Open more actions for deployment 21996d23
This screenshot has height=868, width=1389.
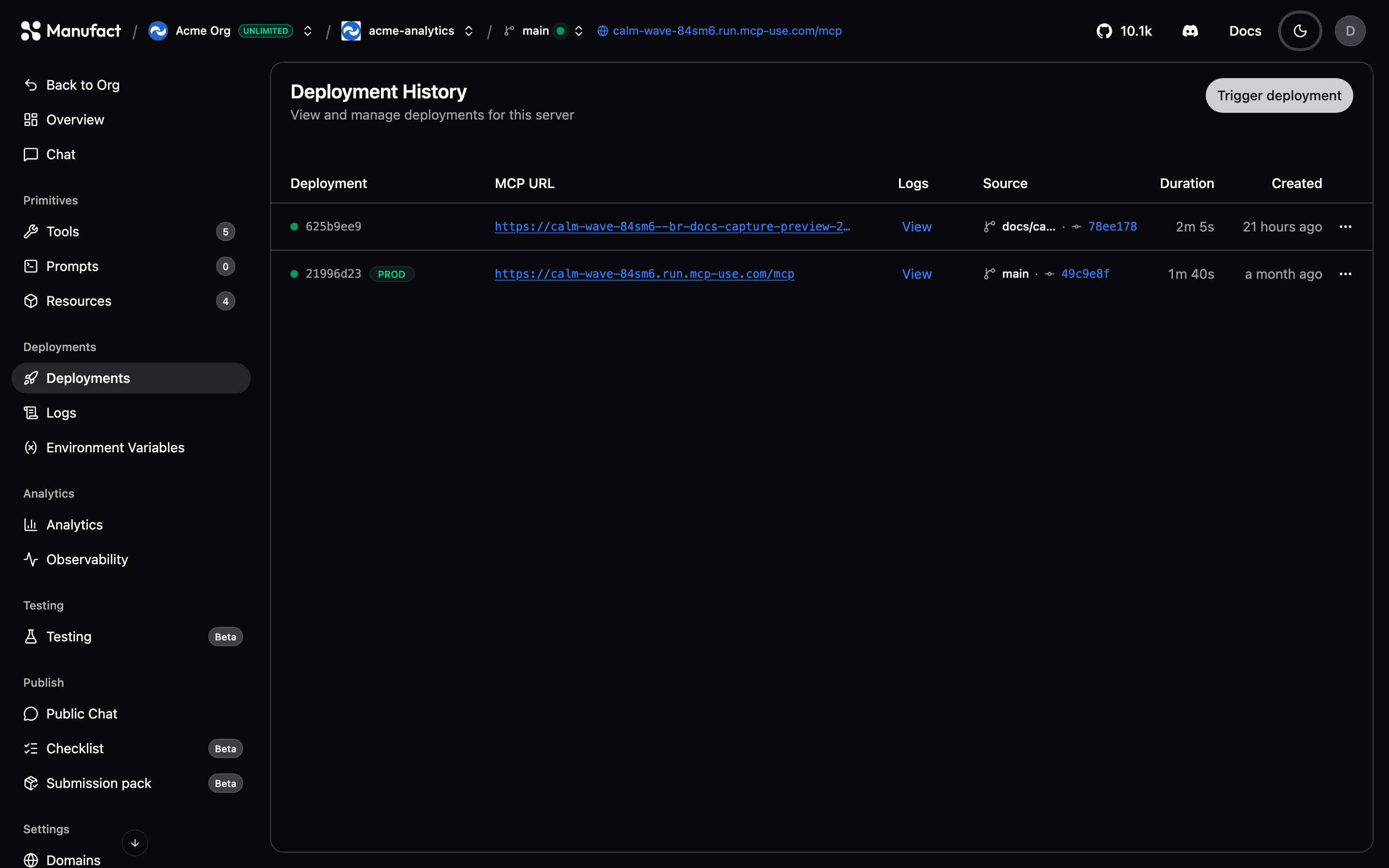[x=1346, y=274]
